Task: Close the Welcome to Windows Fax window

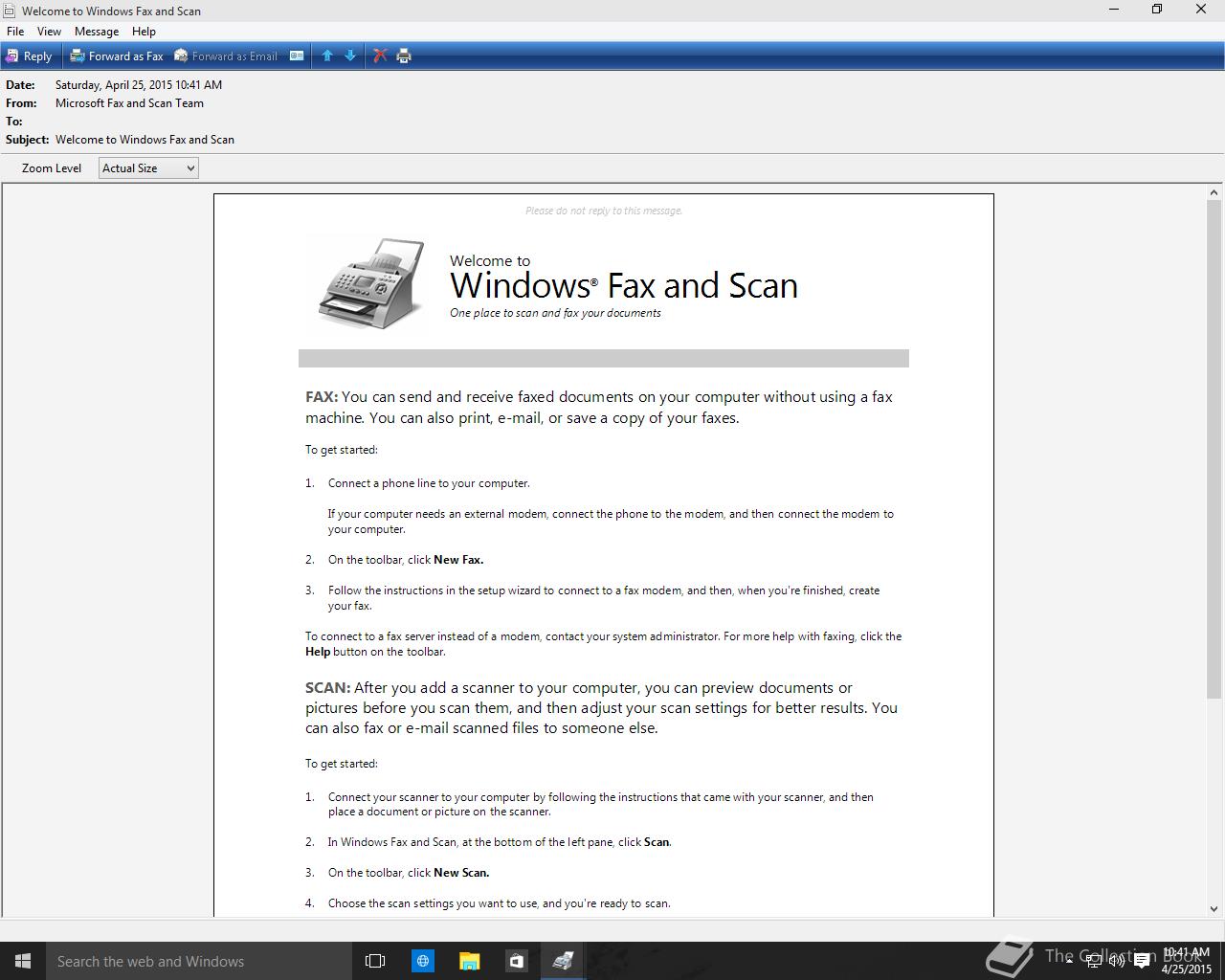Action: (x=1201, y=10)
